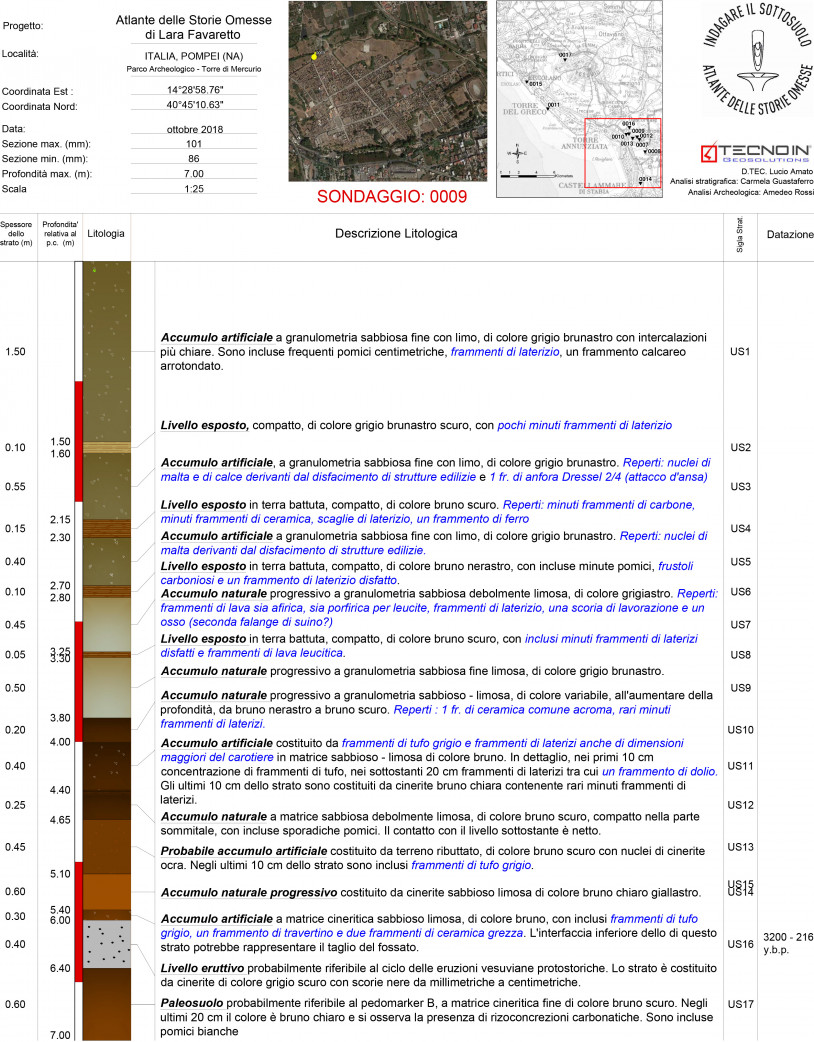
Task: Click the Tecno In Geosolutions logo
Action: (755, 153)
